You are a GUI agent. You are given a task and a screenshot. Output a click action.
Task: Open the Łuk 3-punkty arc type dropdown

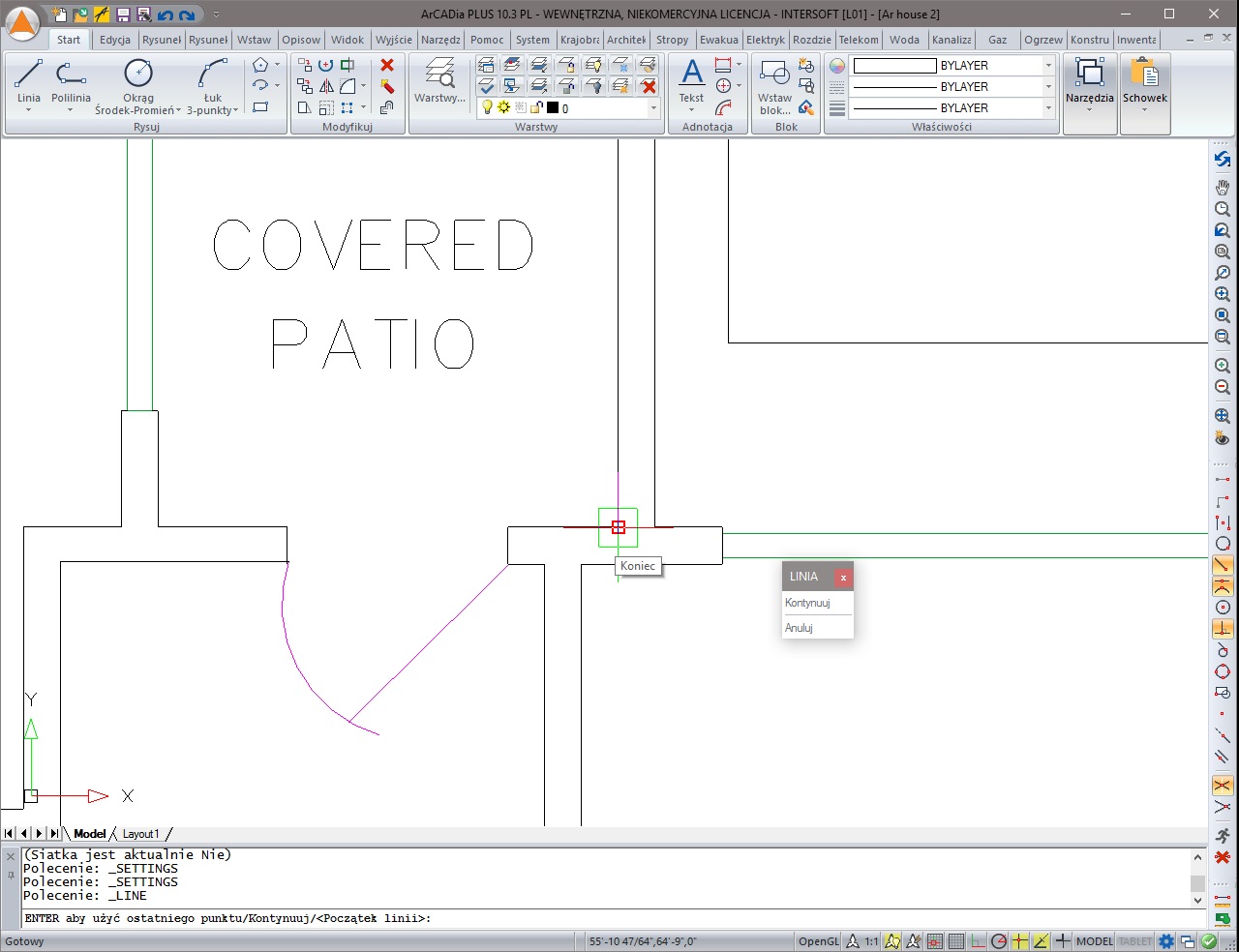pyautogui.click(x=235, y=110)
